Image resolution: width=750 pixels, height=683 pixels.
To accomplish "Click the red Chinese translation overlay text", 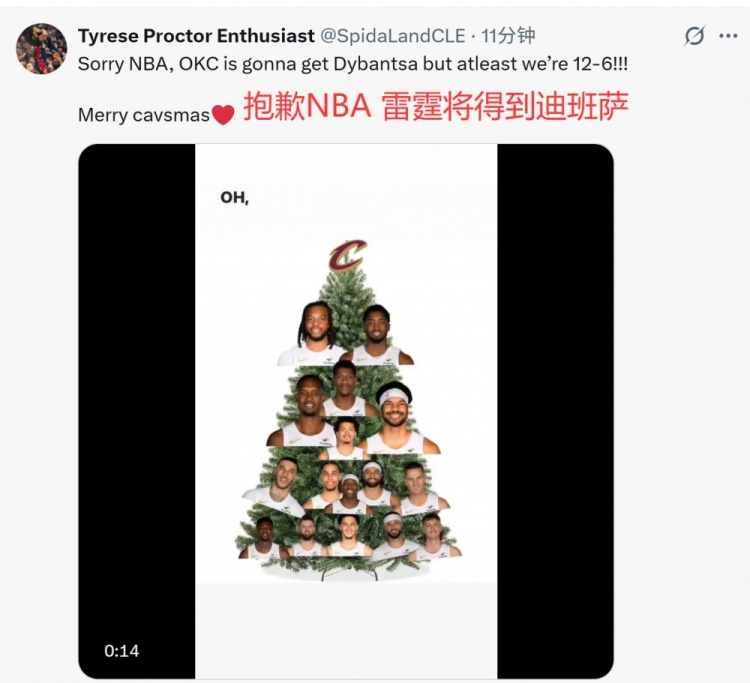I will point(436,106).
